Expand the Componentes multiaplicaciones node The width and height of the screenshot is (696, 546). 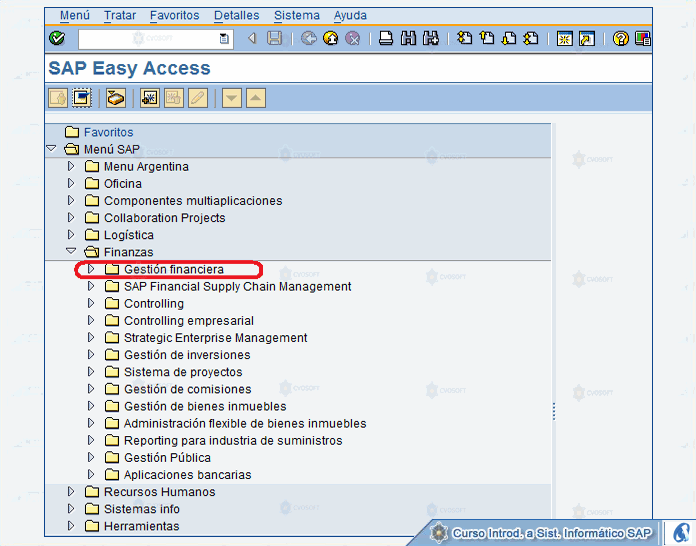coord(71,200)
